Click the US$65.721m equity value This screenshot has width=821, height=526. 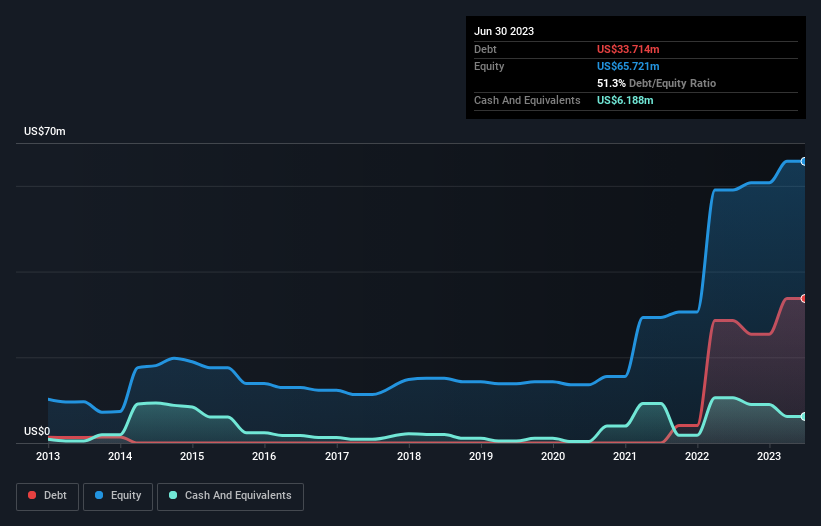click(628, 66)
